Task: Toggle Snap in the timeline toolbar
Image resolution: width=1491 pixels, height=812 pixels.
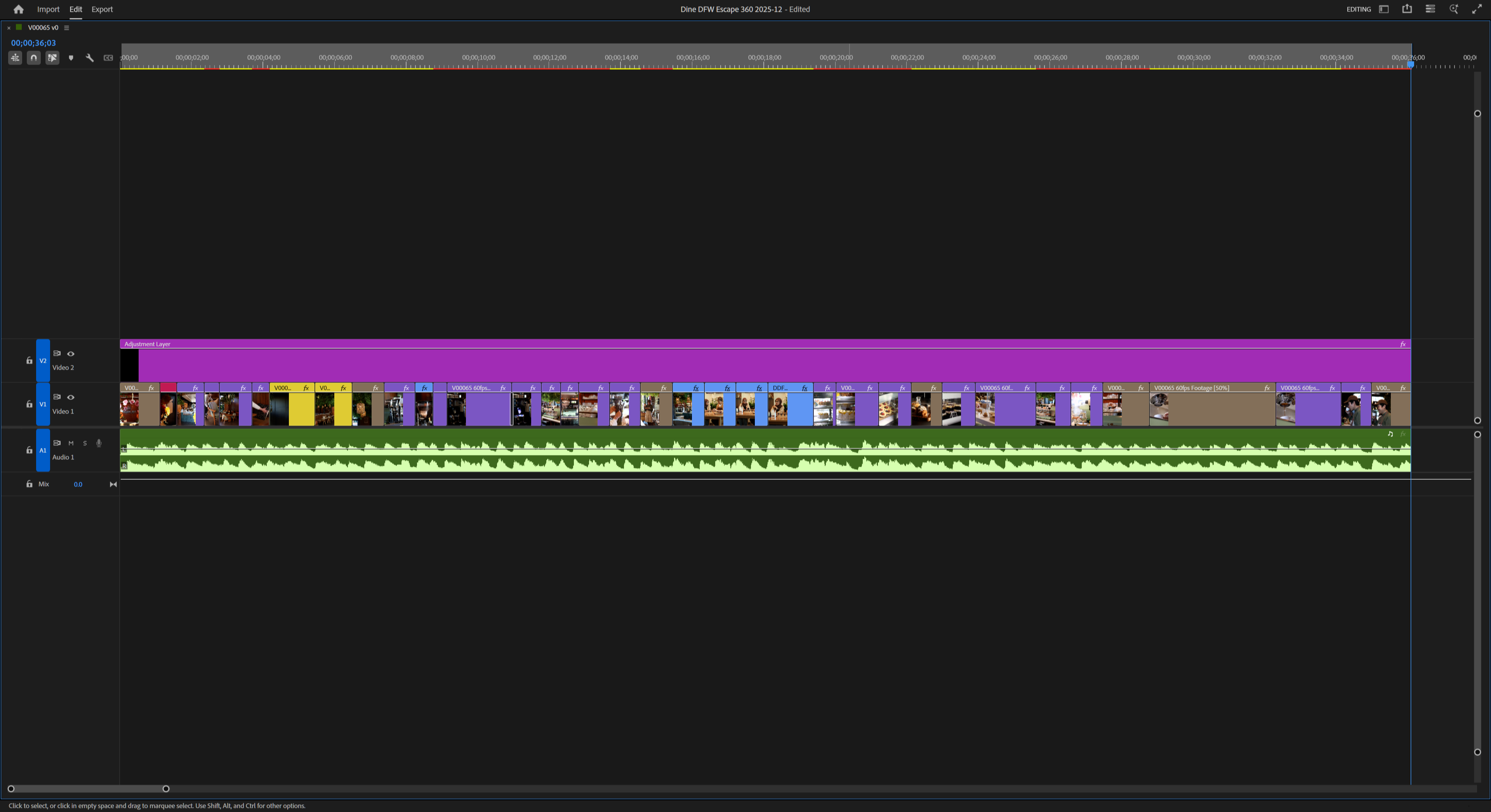Action: [x=33, y=58]
